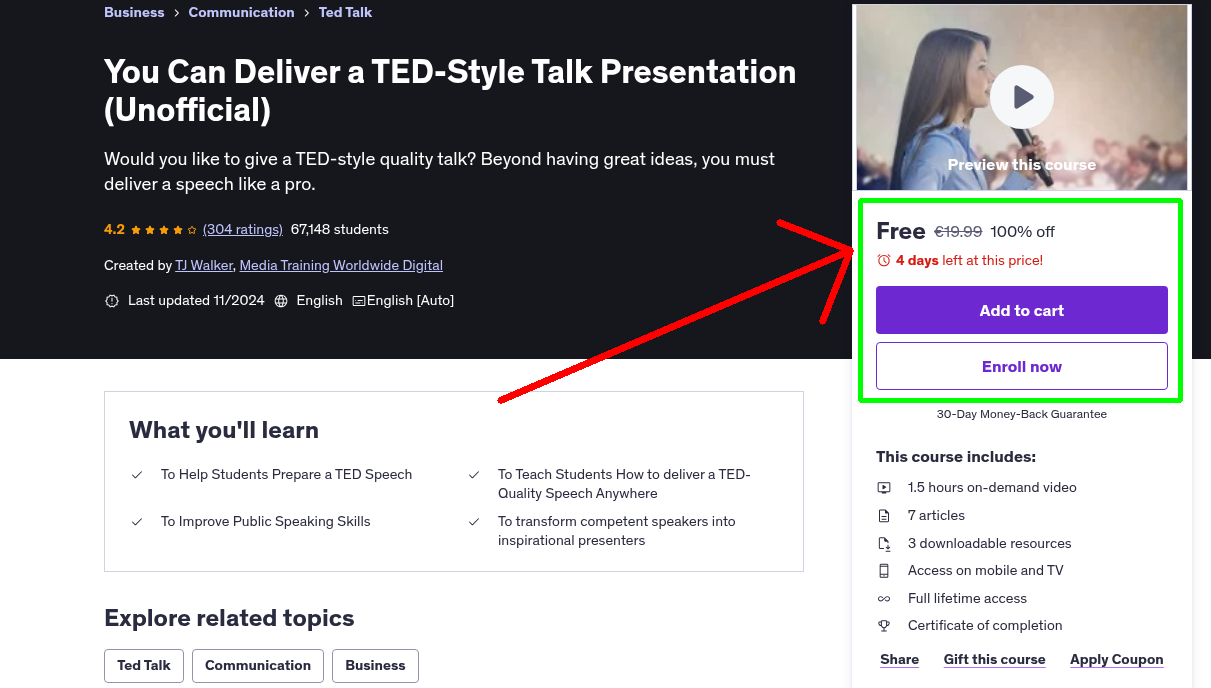The image size is (1211, 688).
Task: Share this course
Action: click(900, 660)
